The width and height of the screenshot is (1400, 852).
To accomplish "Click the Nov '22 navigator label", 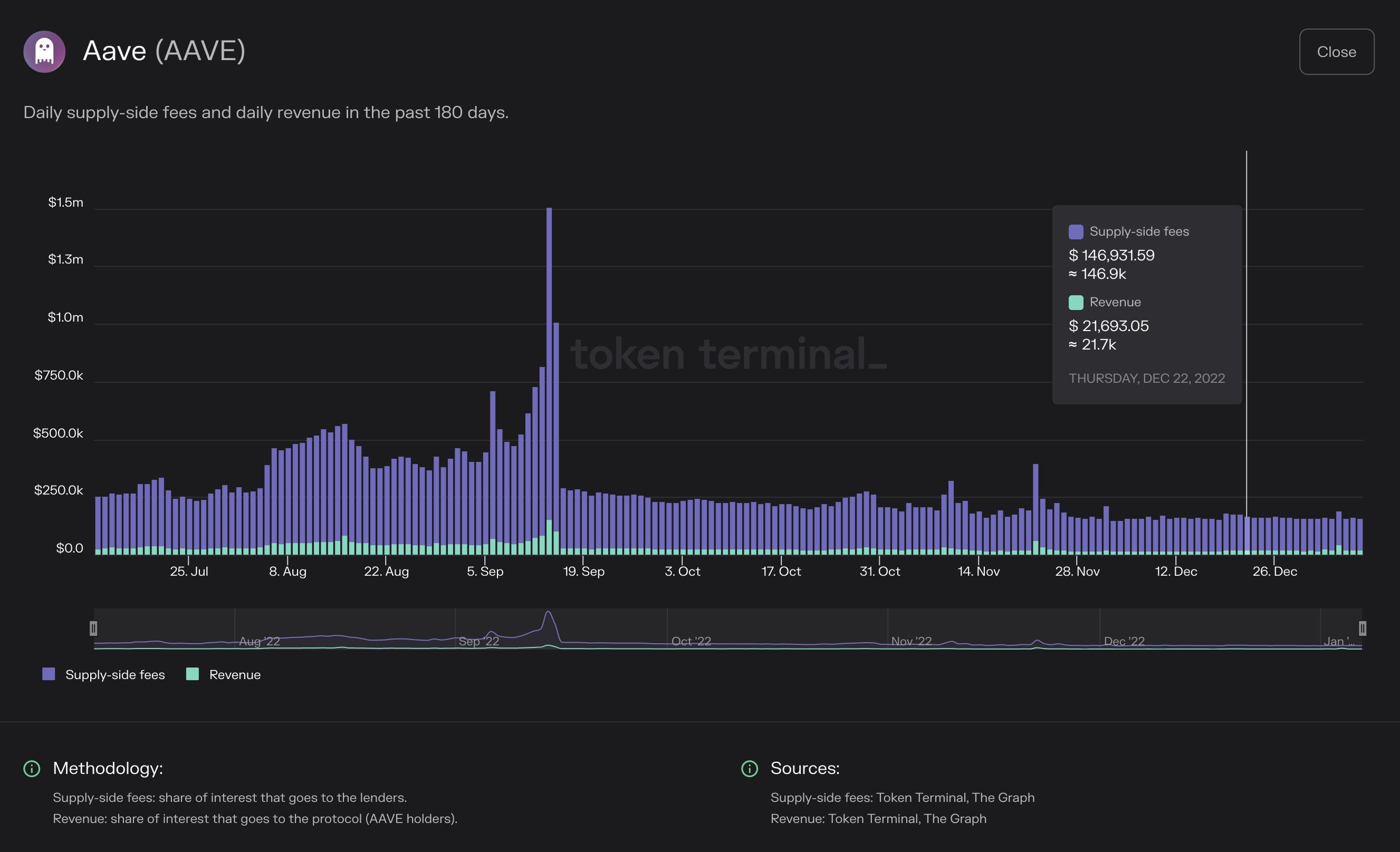I will (912, 641).
